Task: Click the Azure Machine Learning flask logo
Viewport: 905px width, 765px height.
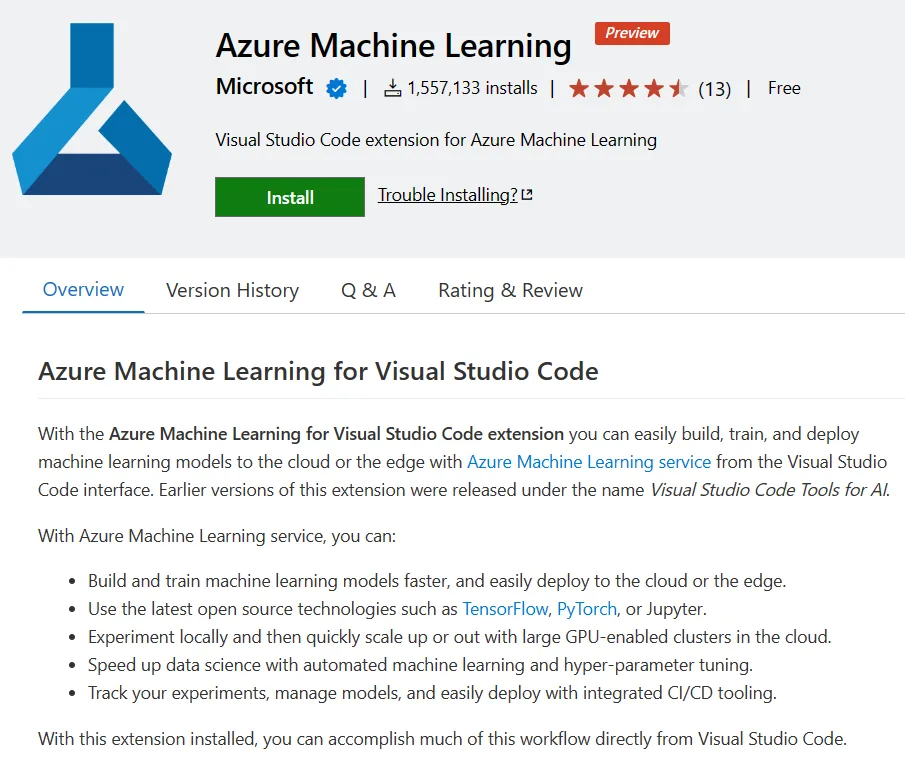Action: 92,110
